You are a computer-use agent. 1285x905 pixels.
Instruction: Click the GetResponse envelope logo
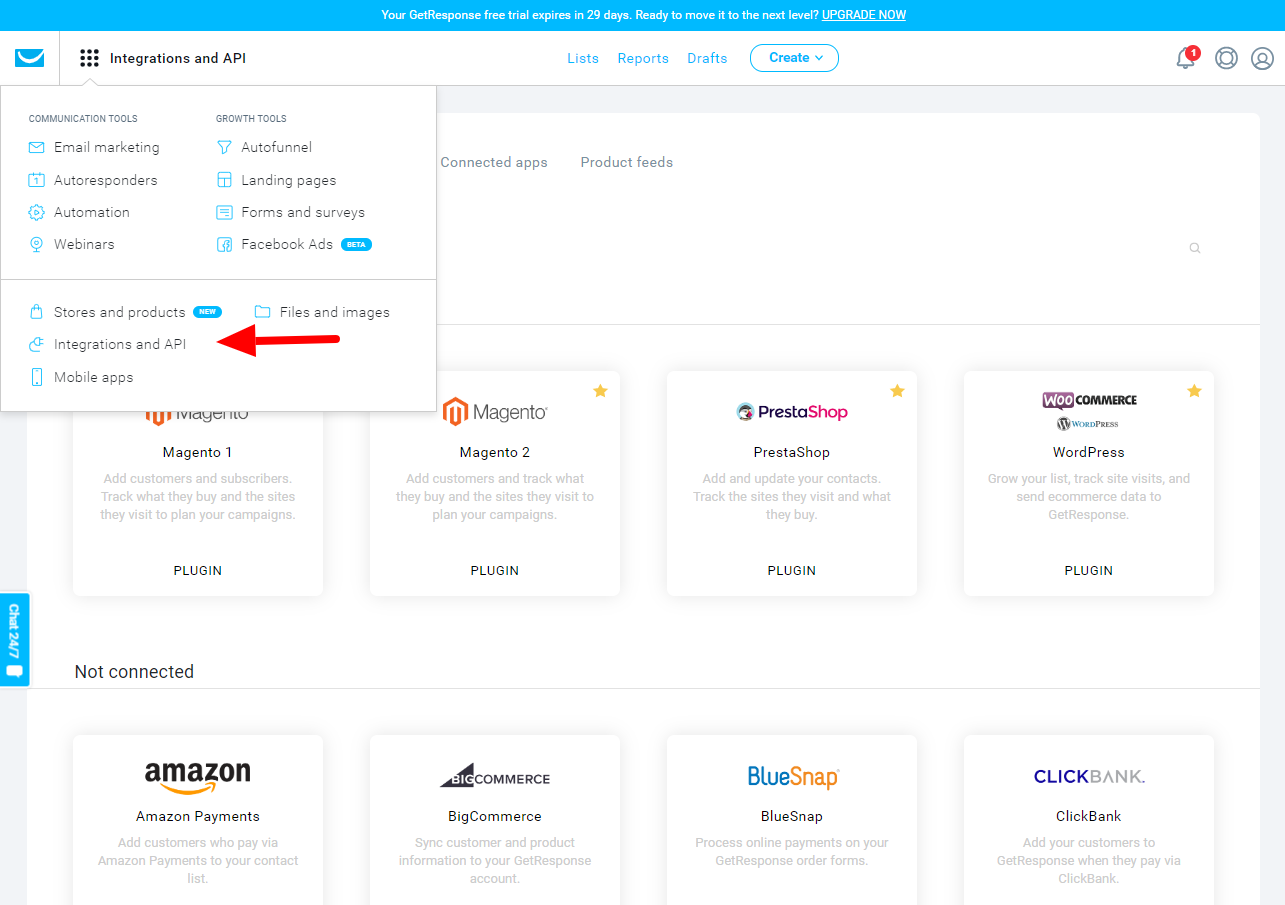click(30, 58)
